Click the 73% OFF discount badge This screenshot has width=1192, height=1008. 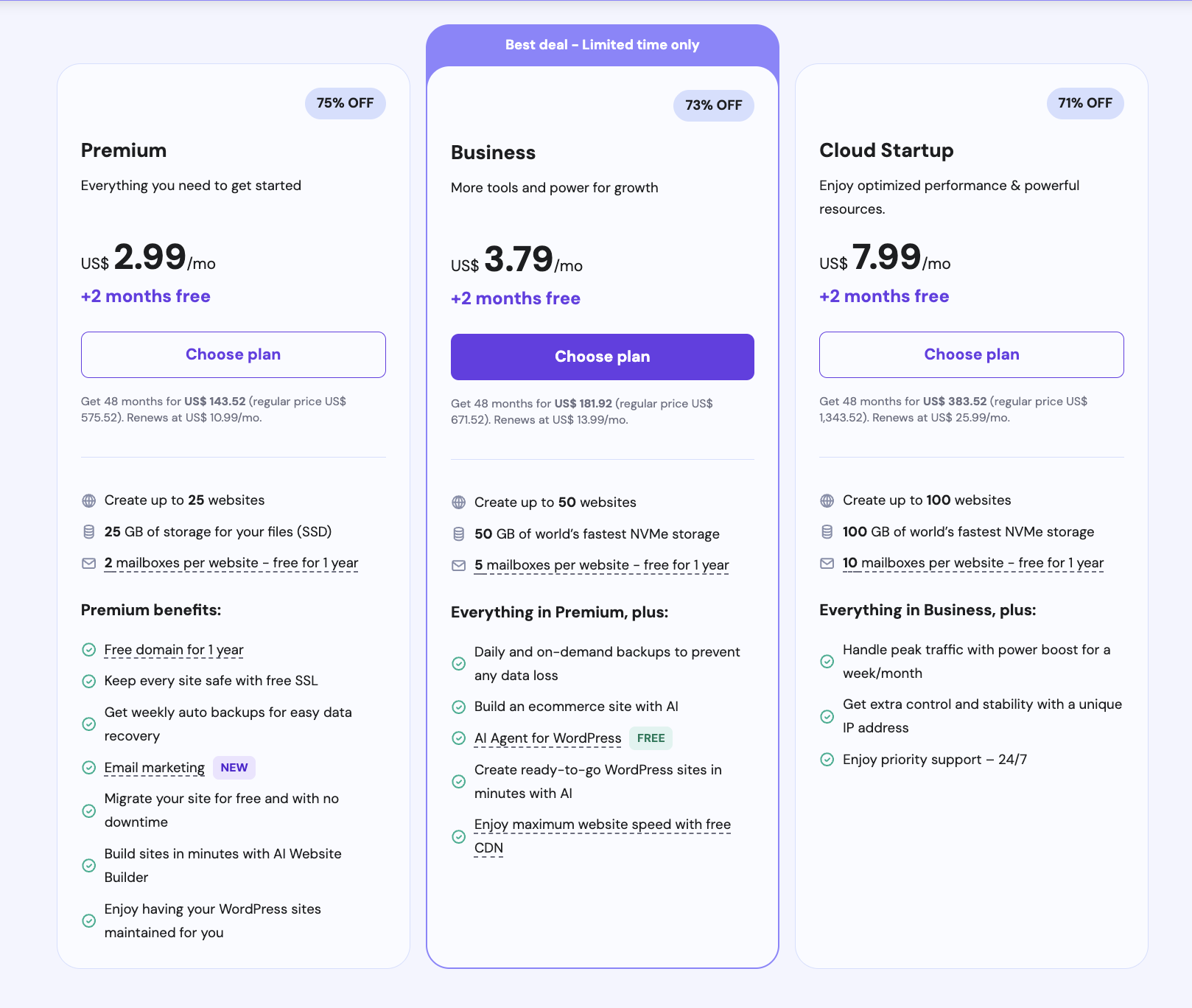713,105
